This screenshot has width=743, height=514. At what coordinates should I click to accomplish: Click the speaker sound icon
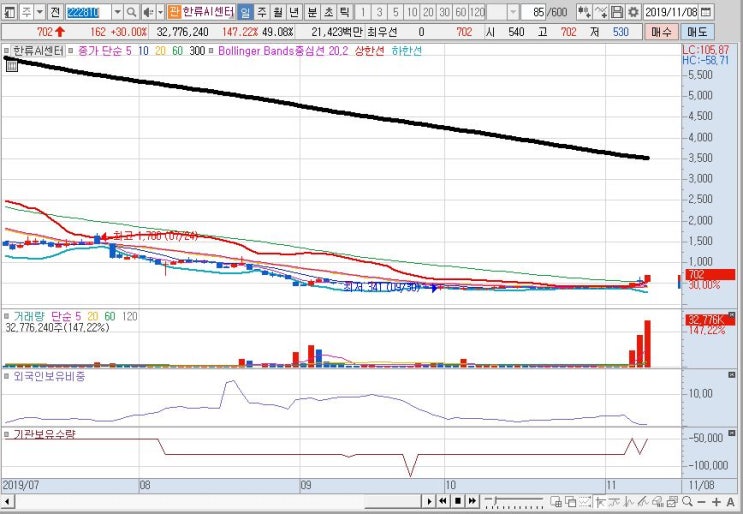click(x=148, y=12)
